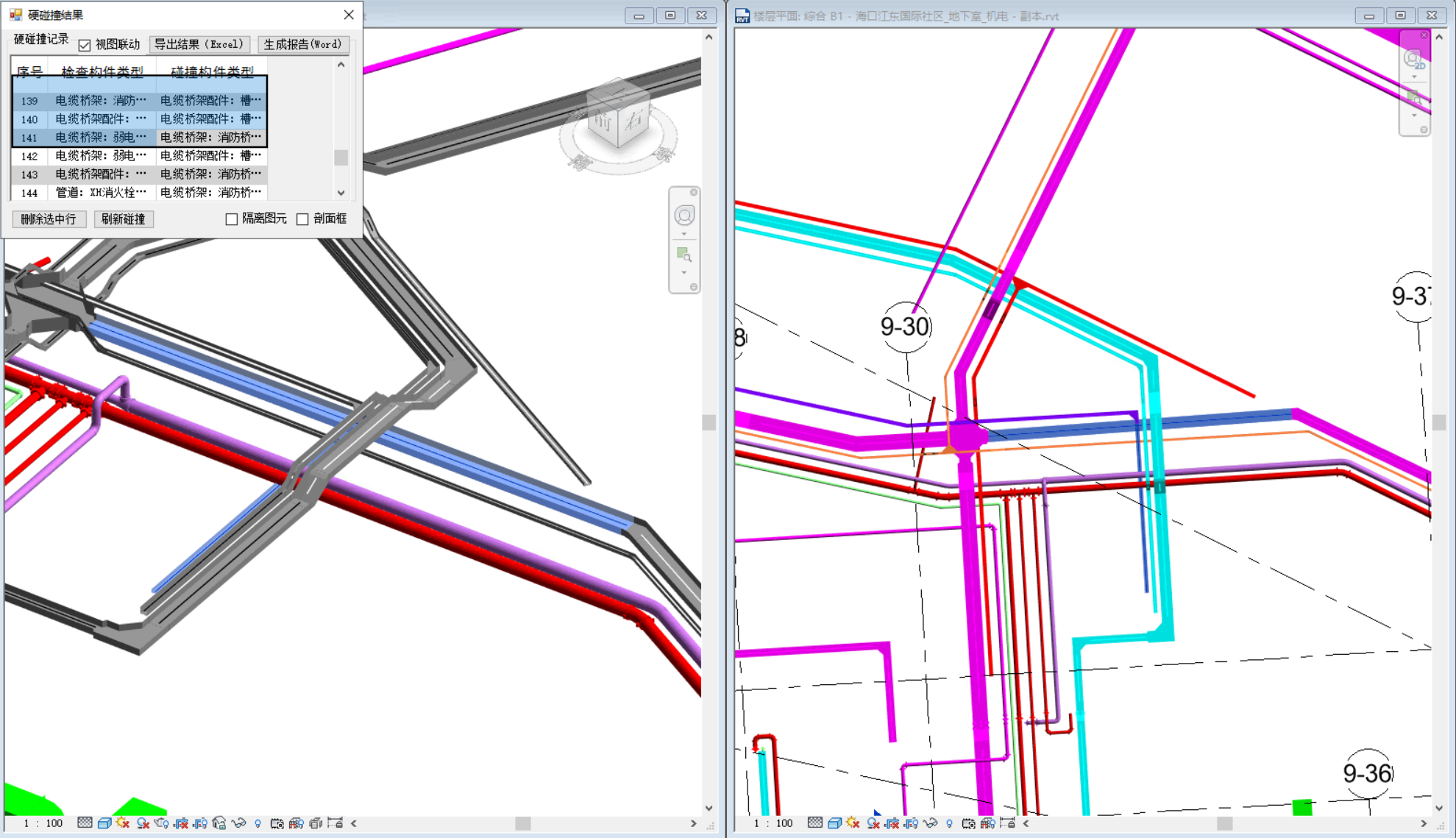Open Temporary View Properties in floor plan view
Viewport: 1456px width, 838px height.
coord(969,823)
